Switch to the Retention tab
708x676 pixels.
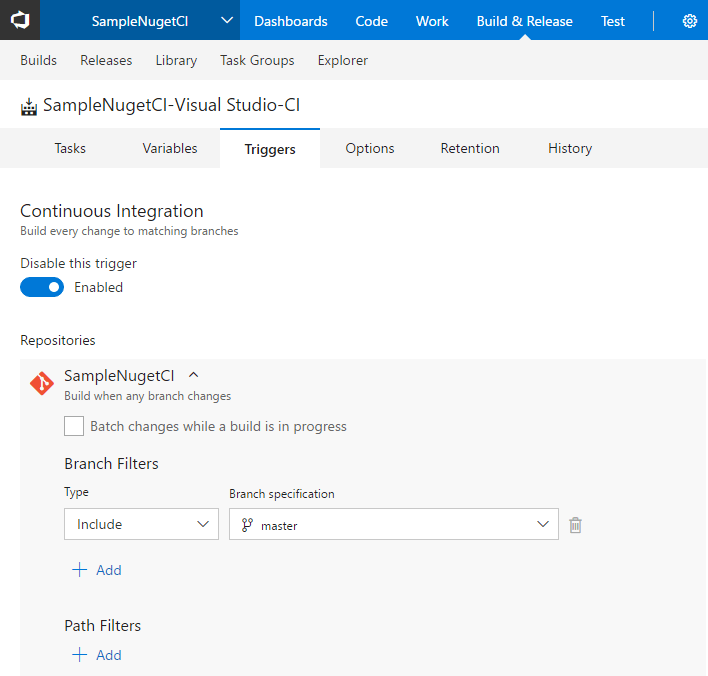pyautogui.click(x=470, y=148)
